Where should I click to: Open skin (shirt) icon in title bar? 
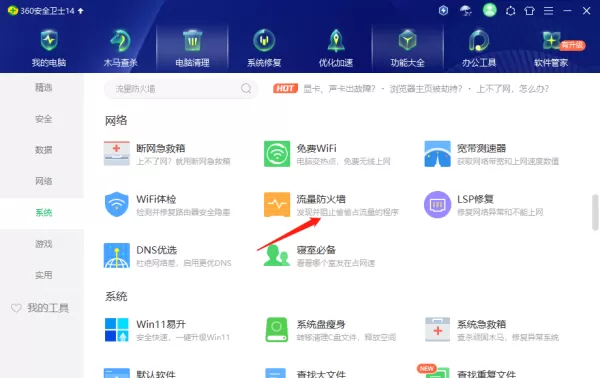(x=529, y=11)
